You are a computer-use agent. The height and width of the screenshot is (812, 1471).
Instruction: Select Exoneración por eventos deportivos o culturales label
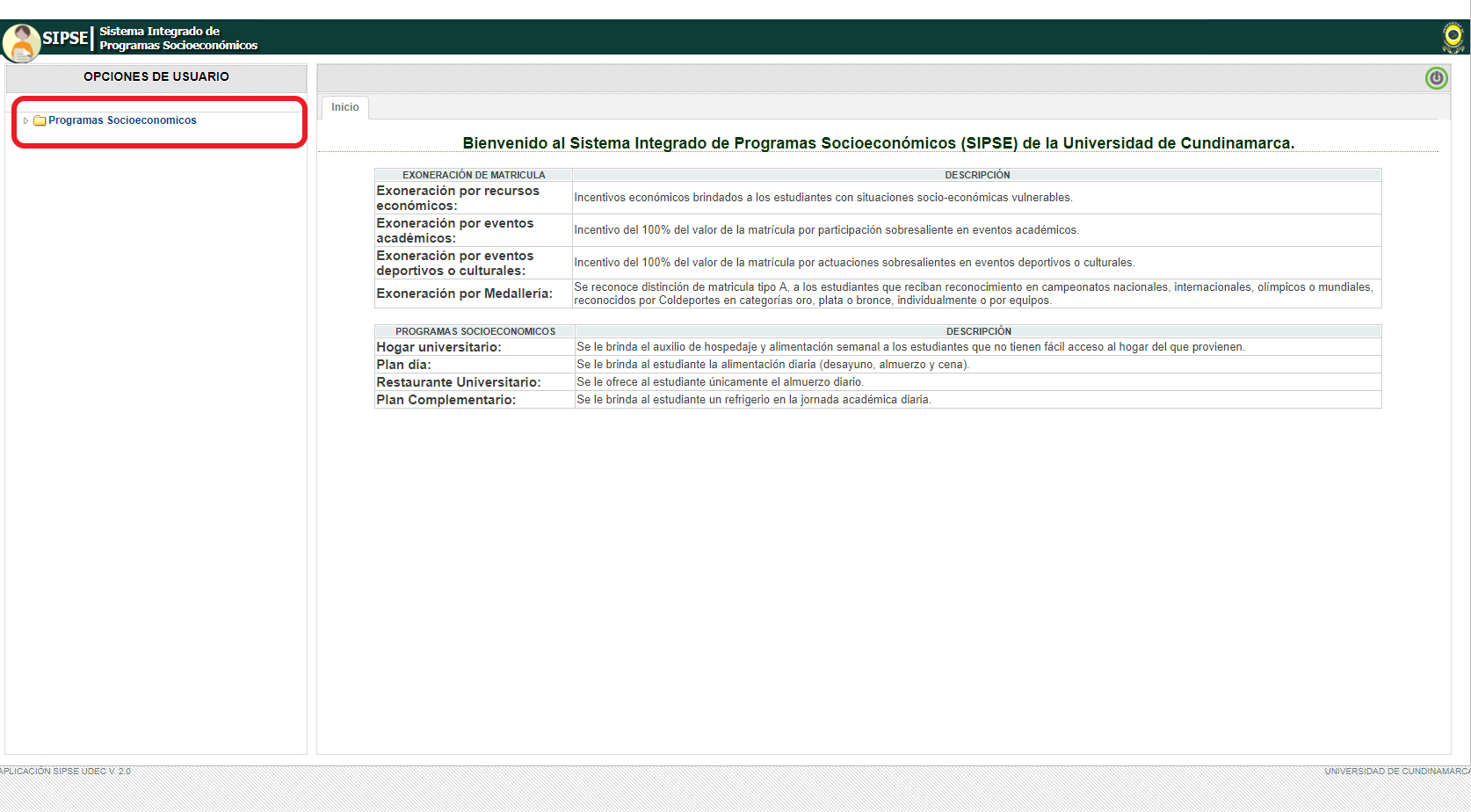[455, 263]
